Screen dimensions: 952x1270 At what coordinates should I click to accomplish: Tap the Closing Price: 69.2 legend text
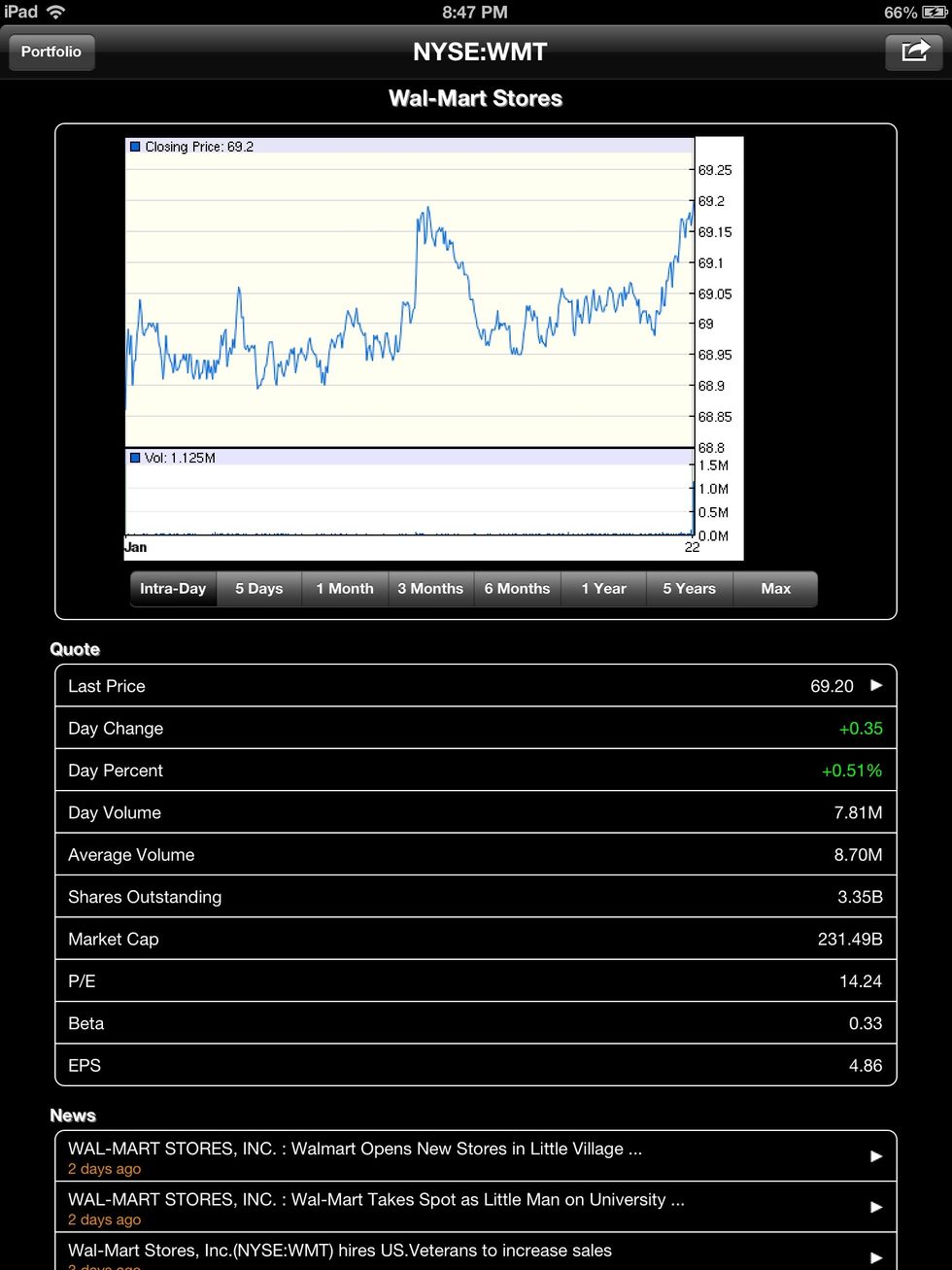tap(199, 147)
